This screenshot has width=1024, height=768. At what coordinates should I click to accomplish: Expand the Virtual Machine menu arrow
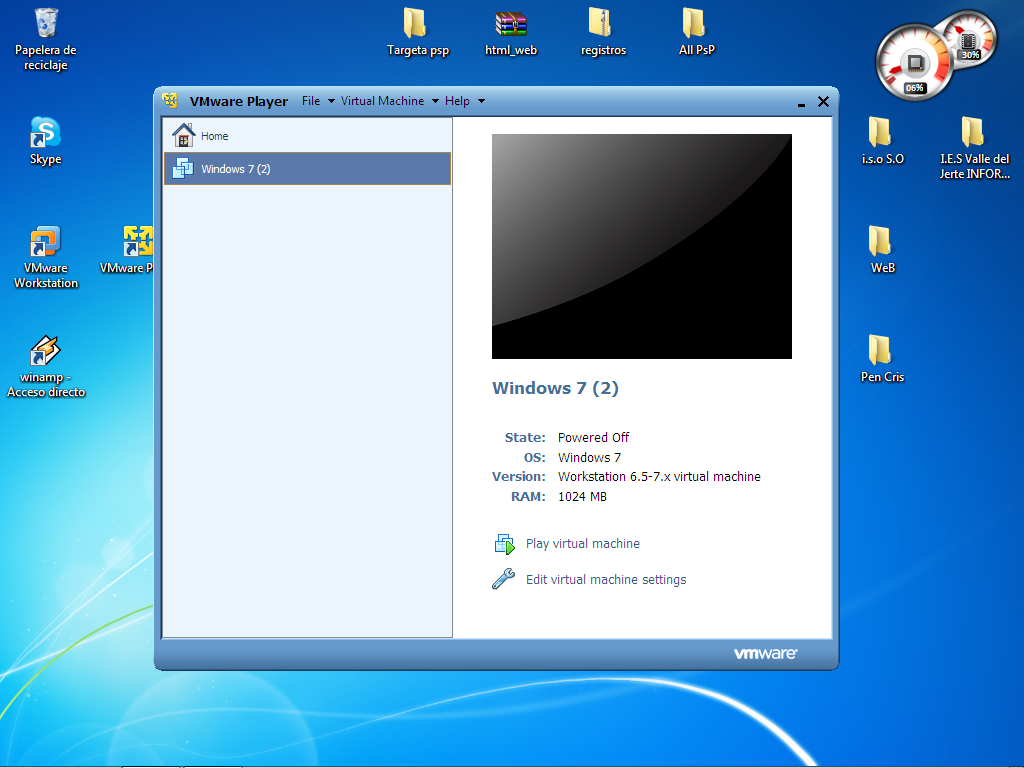(435, 101)
